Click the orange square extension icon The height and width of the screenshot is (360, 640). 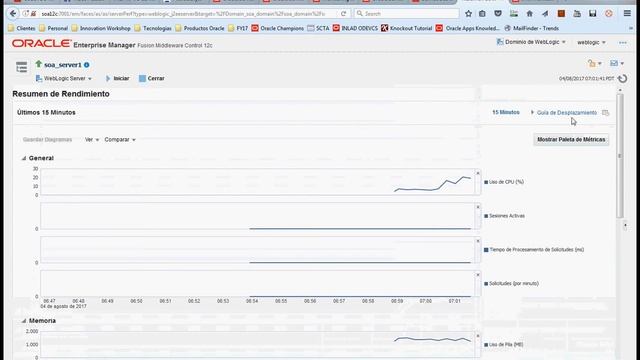click(x=561, y=13)
